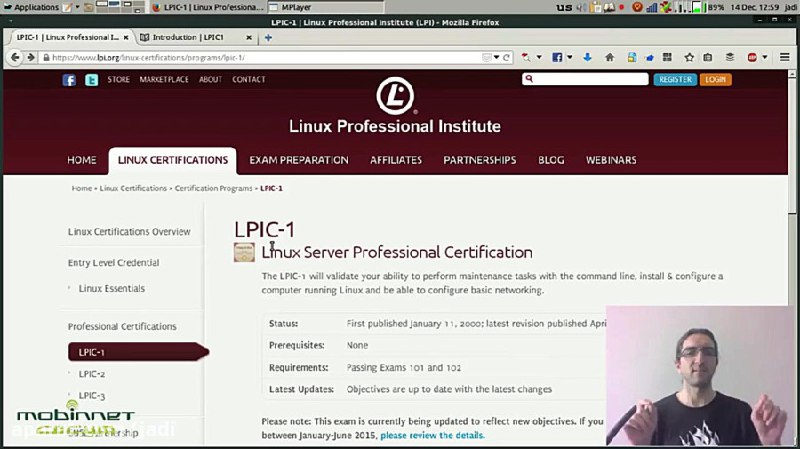Show bookmarks list icon beside the star

[708, 58]
